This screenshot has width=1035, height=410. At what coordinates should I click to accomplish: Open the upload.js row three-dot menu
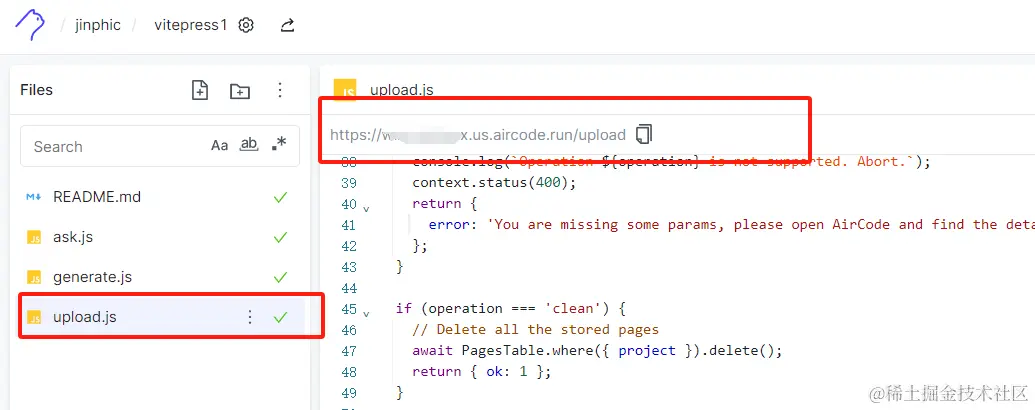(x=250, y=318)
